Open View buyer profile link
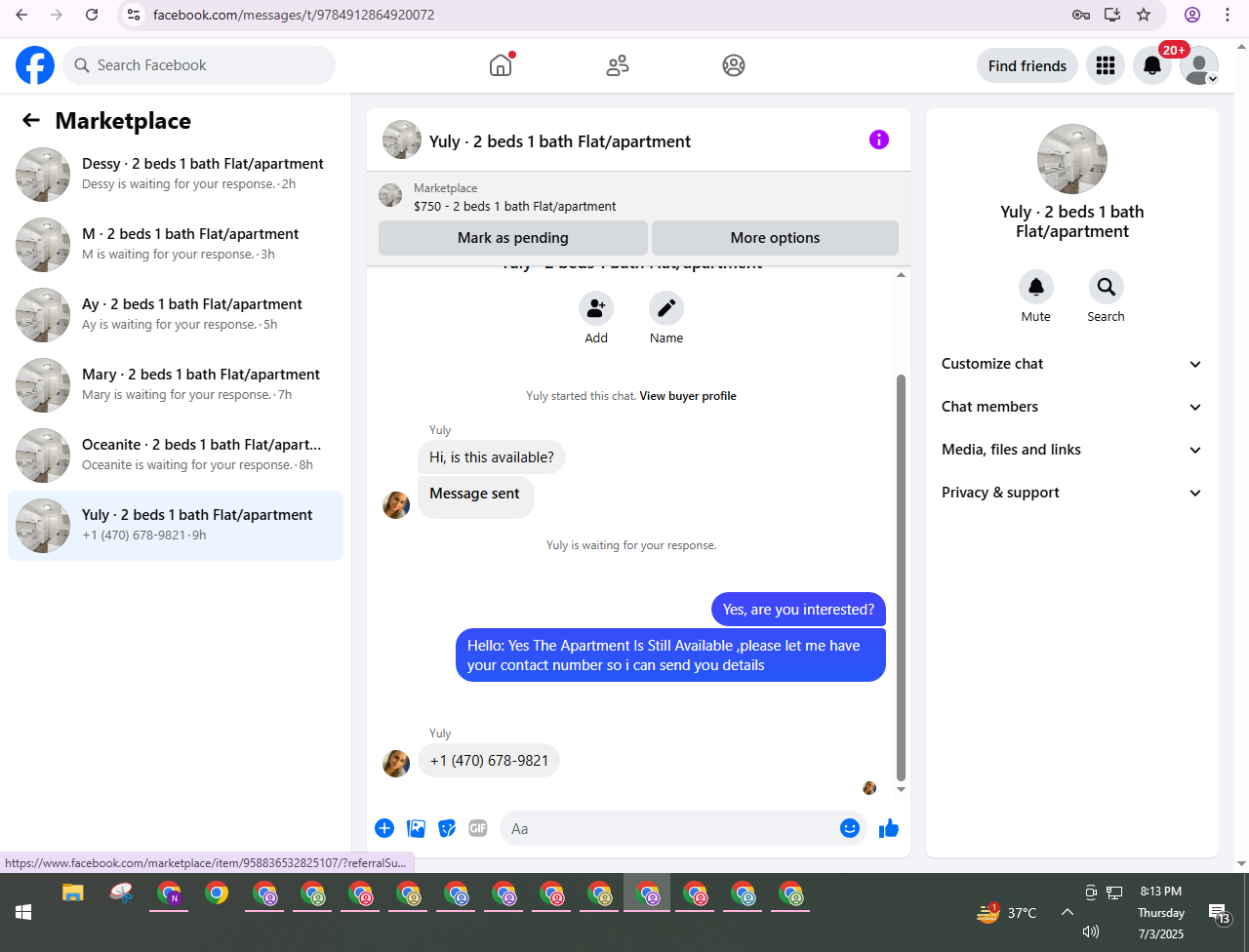The height and width of the screenshot is (952, 1249). coord(688,396)
